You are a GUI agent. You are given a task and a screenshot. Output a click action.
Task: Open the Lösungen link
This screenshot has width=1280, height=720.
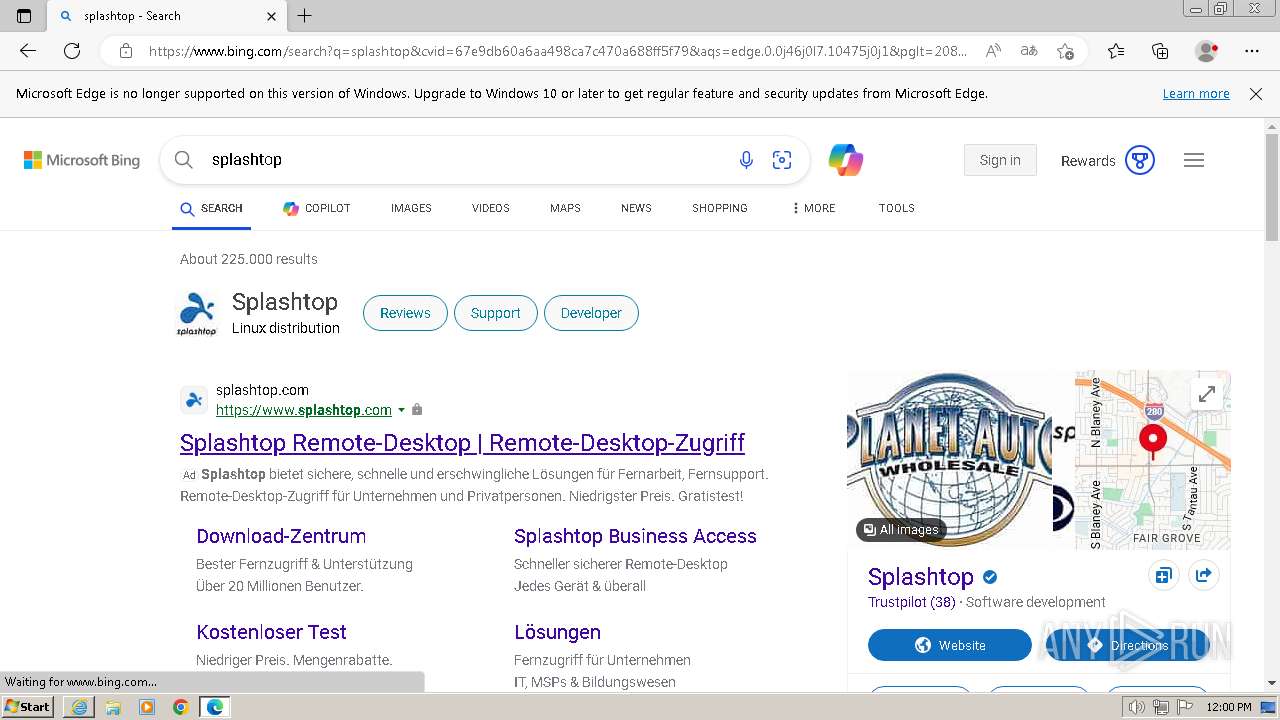(x=557, y=632)
